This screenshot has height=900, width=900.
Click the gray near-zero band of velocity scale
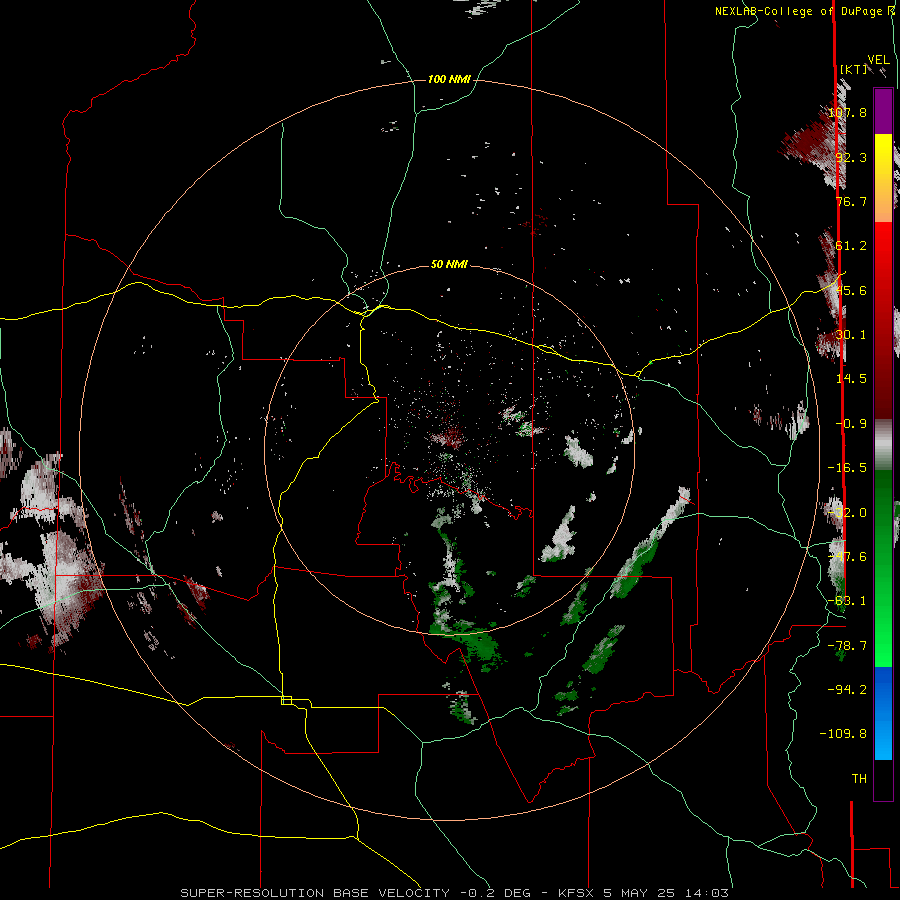[x=883, y=445]
